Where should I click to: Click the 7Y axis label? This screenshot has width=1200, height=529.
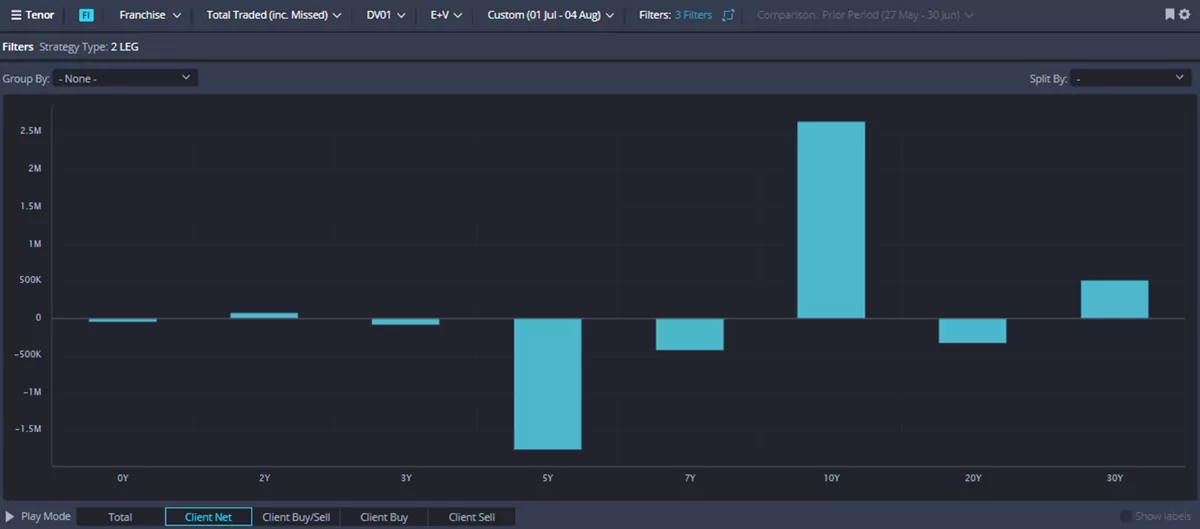point(690,479)
